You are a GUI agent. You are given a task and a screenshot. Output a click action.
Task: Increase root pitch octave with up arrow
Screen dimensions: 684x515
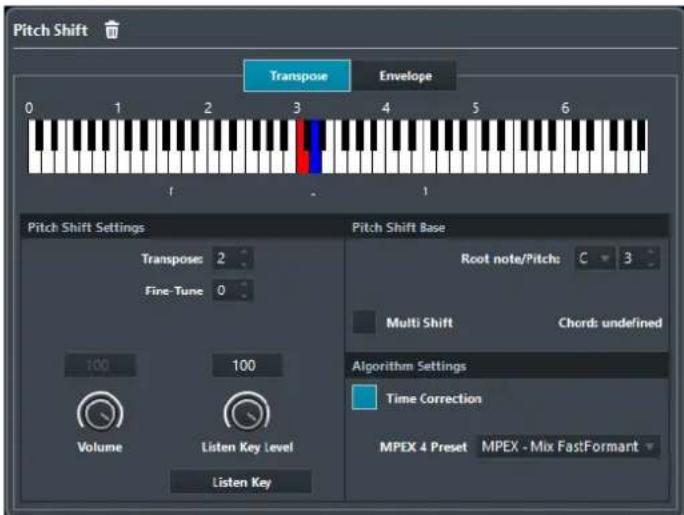pyautogui.click(x=651, y=253)
